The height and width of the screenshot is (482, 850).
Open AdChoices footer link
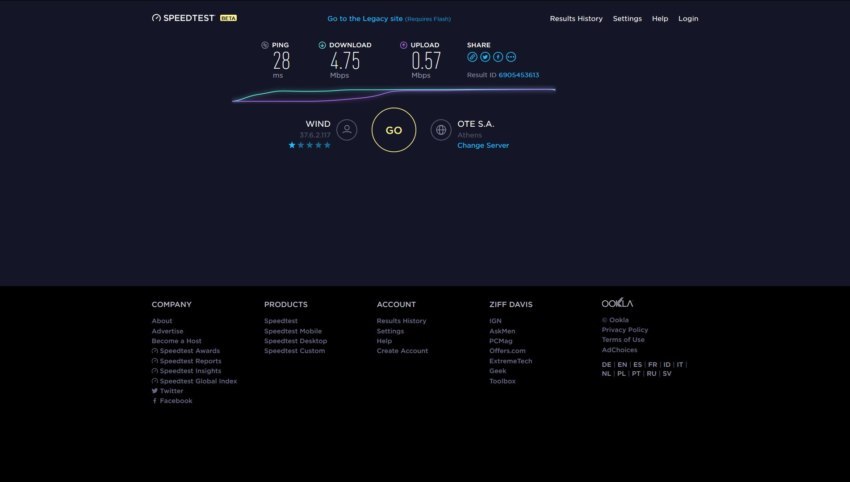[x=619, y=350]
